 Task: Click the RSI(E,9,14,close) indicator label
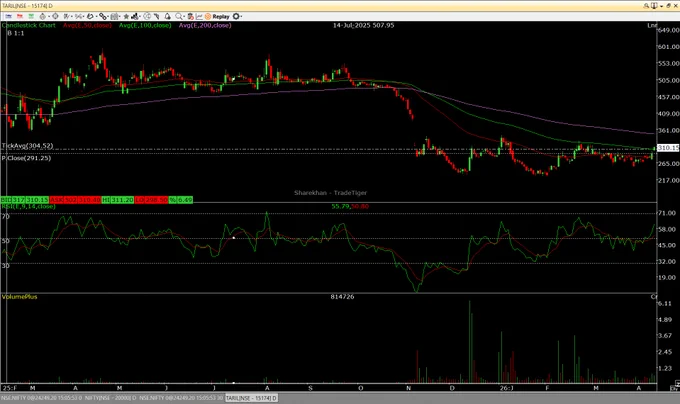click(x=28, y=206)
